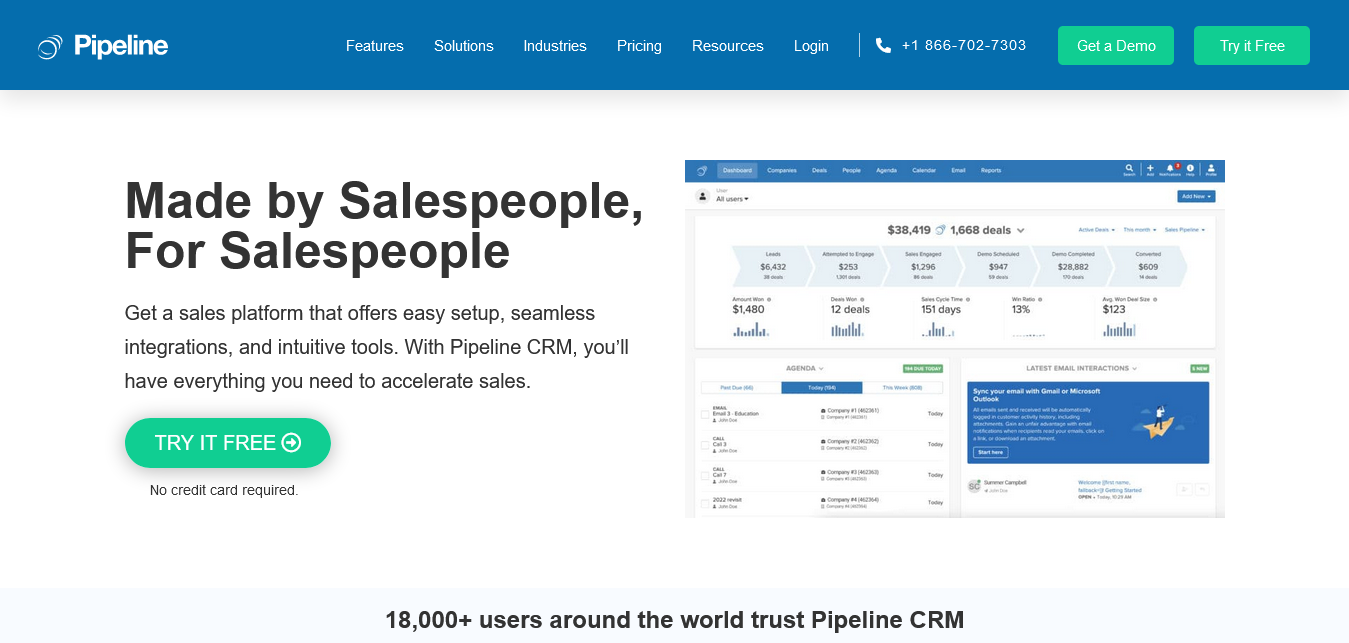
Task: Click the large TRY IT FREE button
Action: [x=228, y=443]
